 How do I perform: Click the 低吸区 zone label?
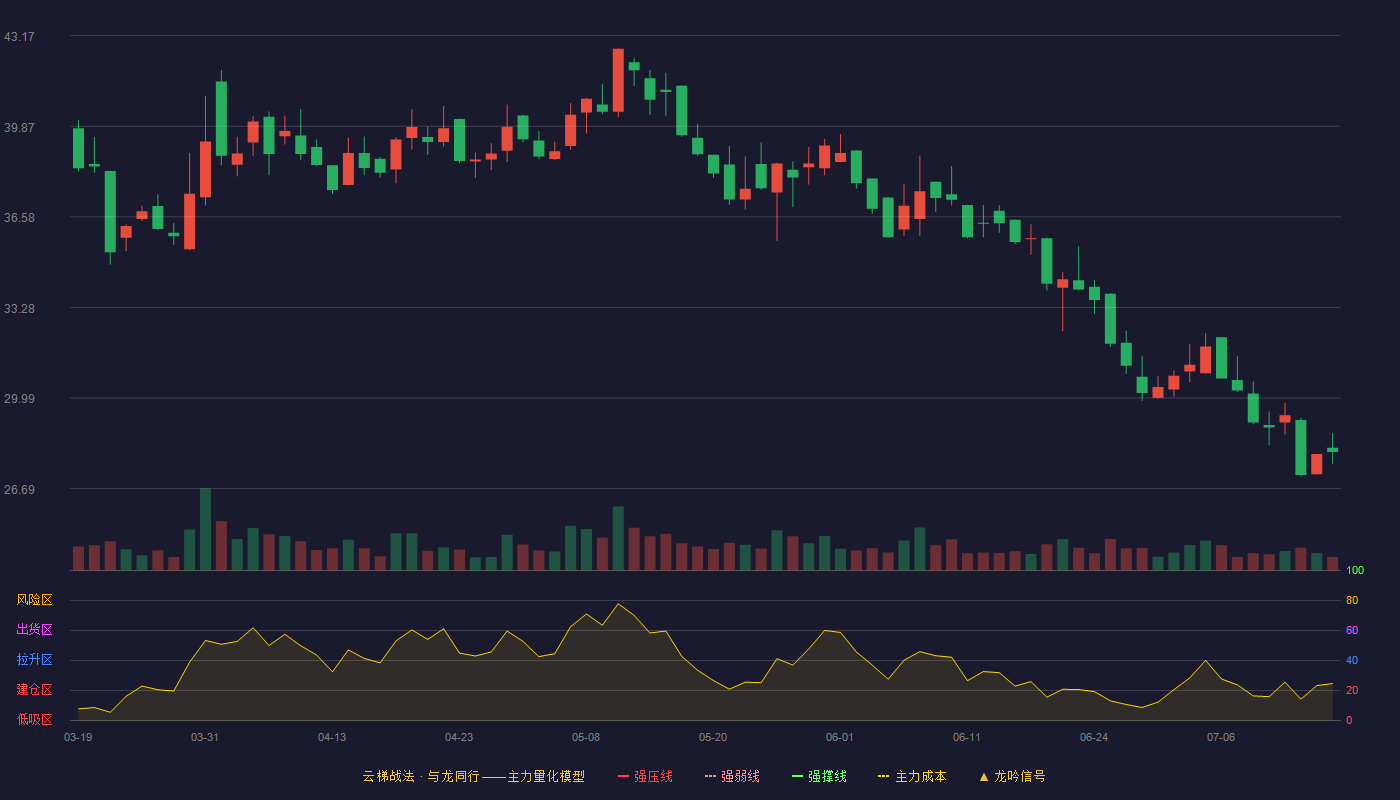(x=34, y=719)
